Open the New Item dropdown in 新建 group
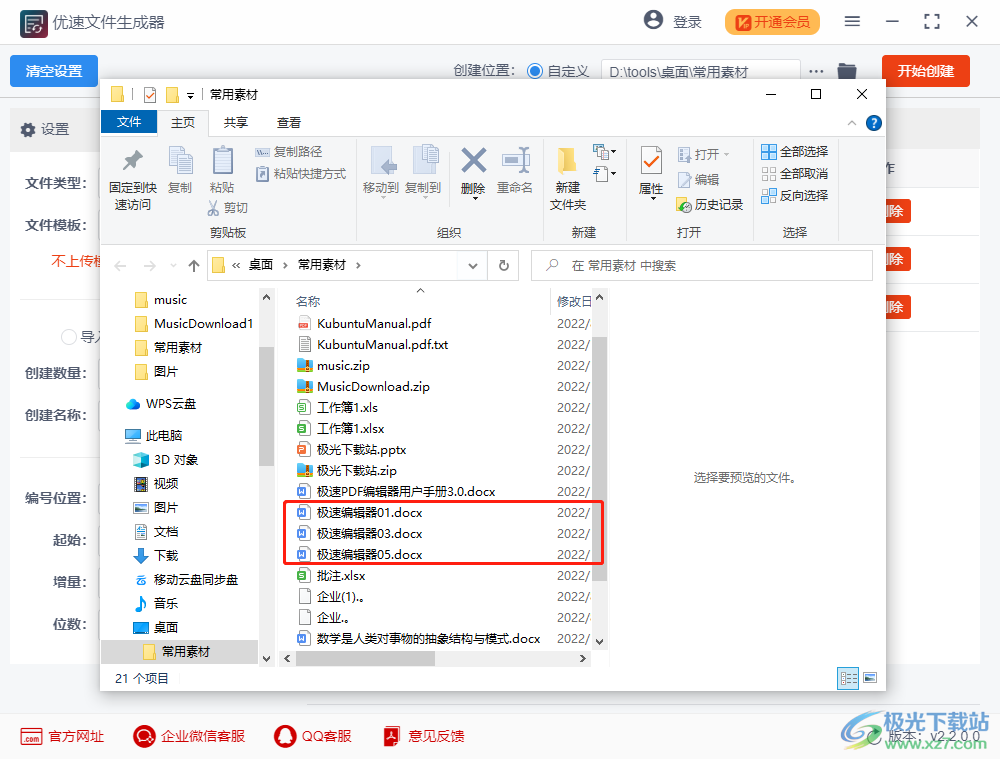 click(605, 152)
